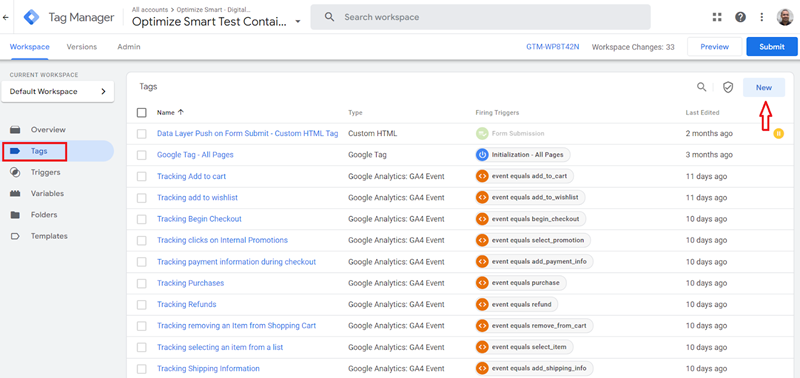
Task: Check the Google Tag - All Pages checkbox
Action: click(x=142, y=155)
